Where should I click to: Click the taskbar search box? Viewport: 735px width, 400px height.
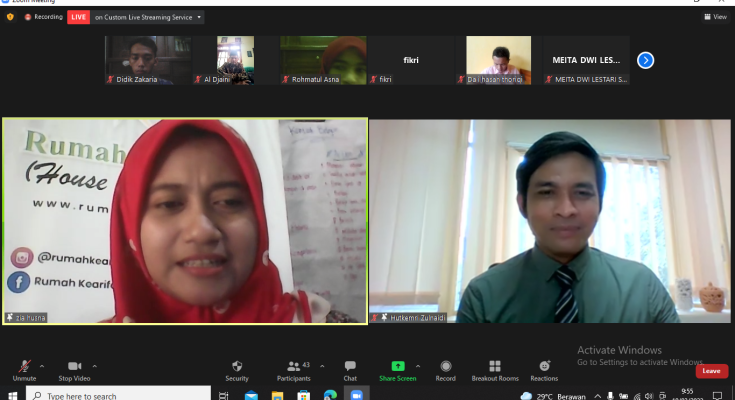tap(118, 395)
